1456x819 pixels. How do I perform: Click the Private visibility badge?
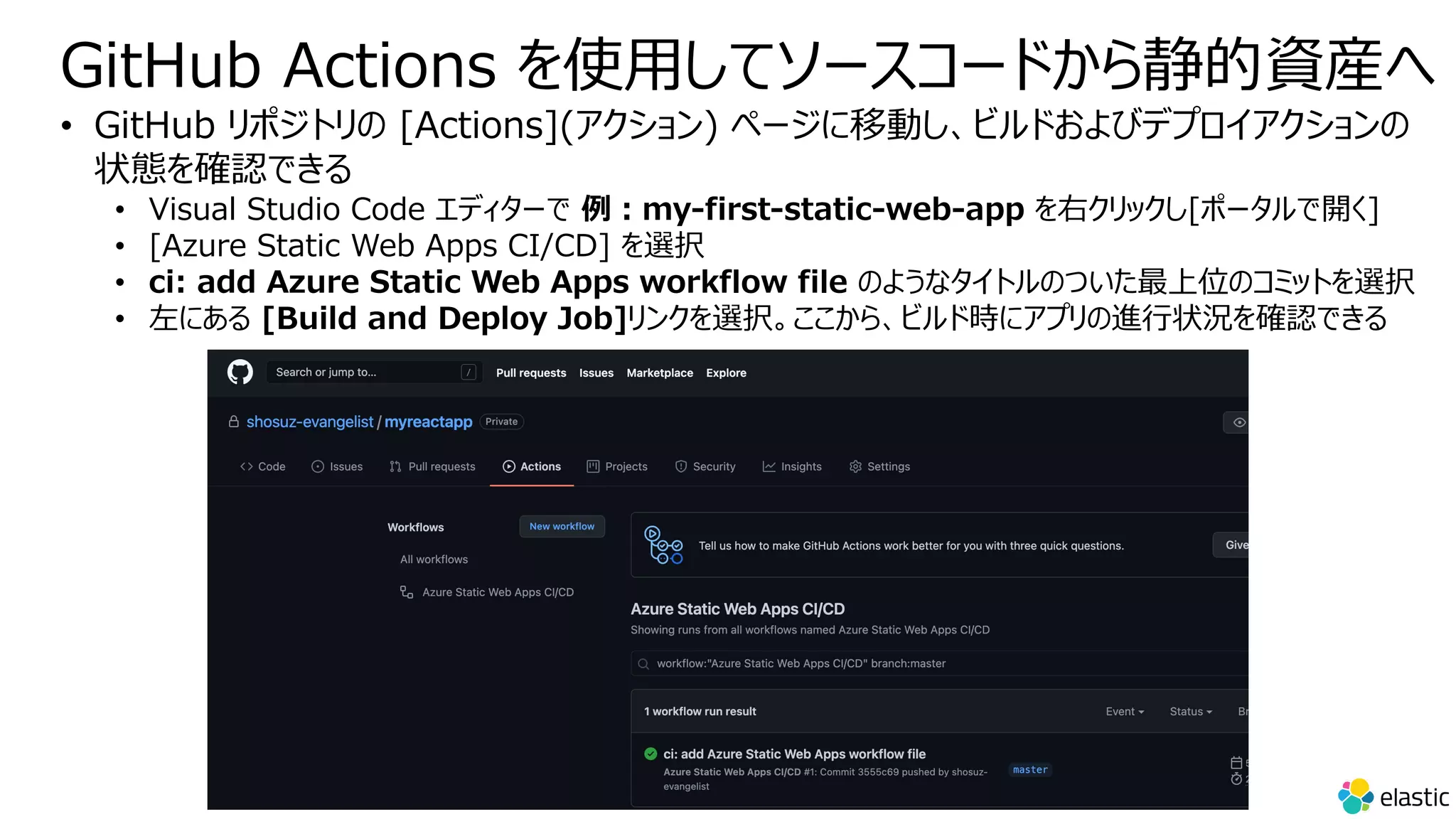pyautogui.click(x=501, y=422)
